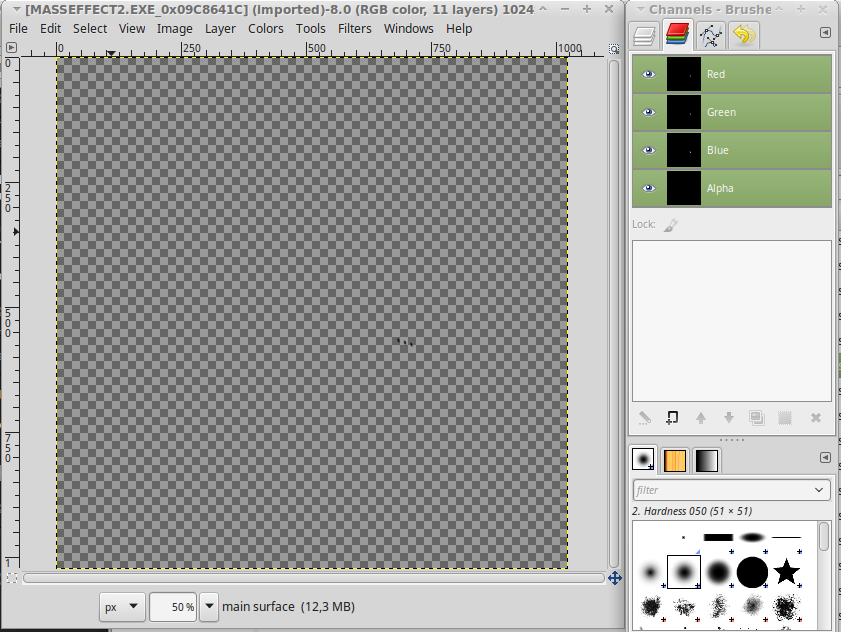Select the softest round brush
Viewport: 841px width, 632px height.
click(x=650, y=572)
